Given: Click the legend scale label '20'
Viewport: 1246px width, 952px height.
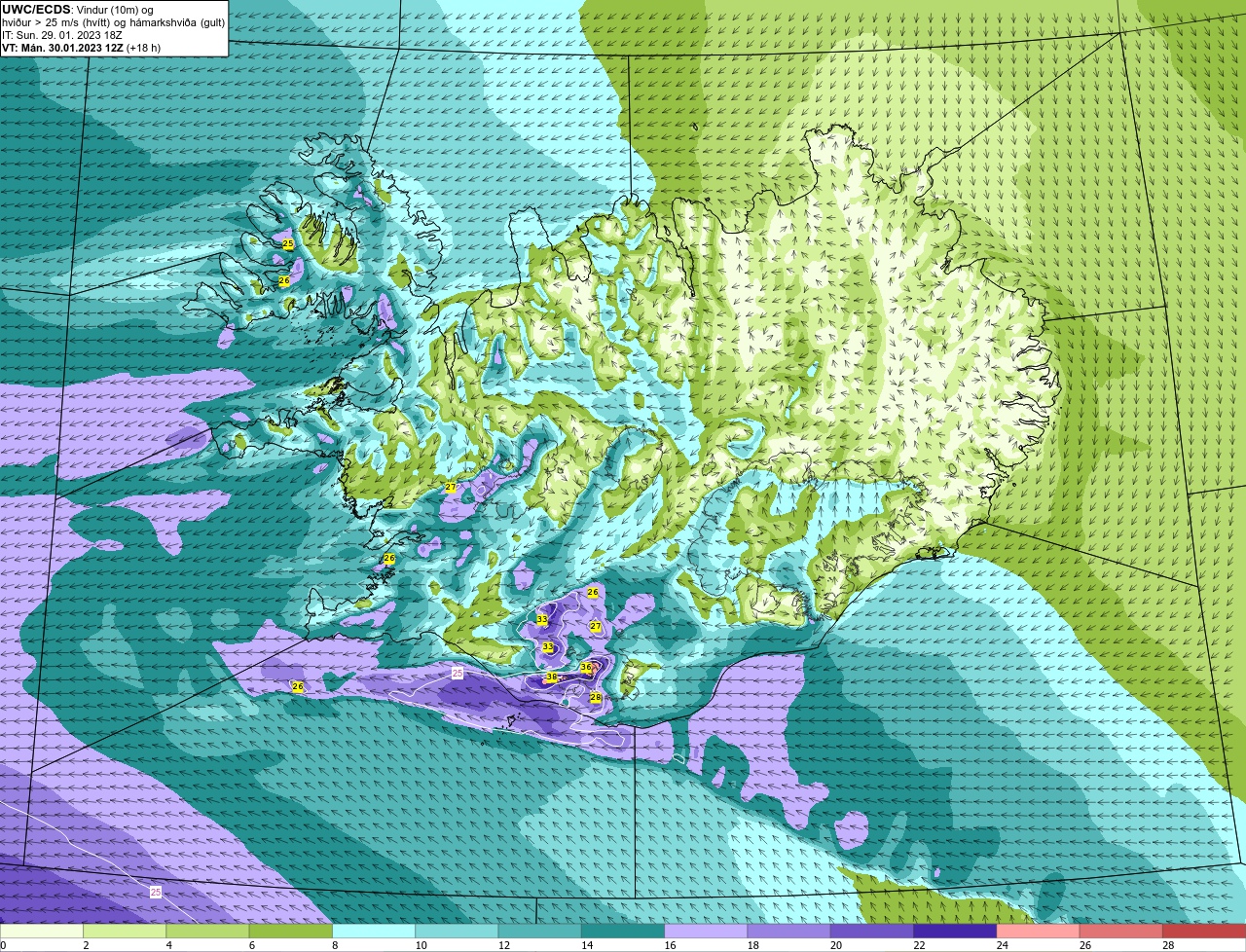Looking at the screenshot, I should [835, 945].
